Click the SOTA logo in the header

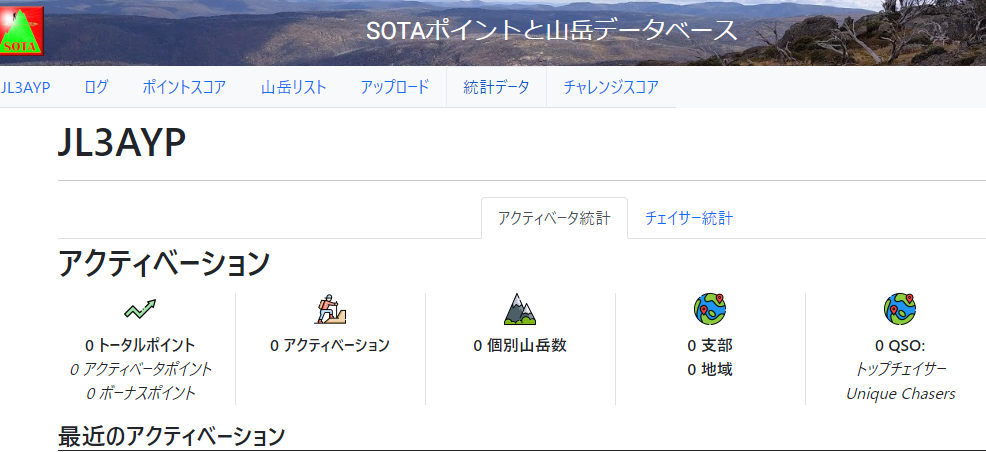21,31
